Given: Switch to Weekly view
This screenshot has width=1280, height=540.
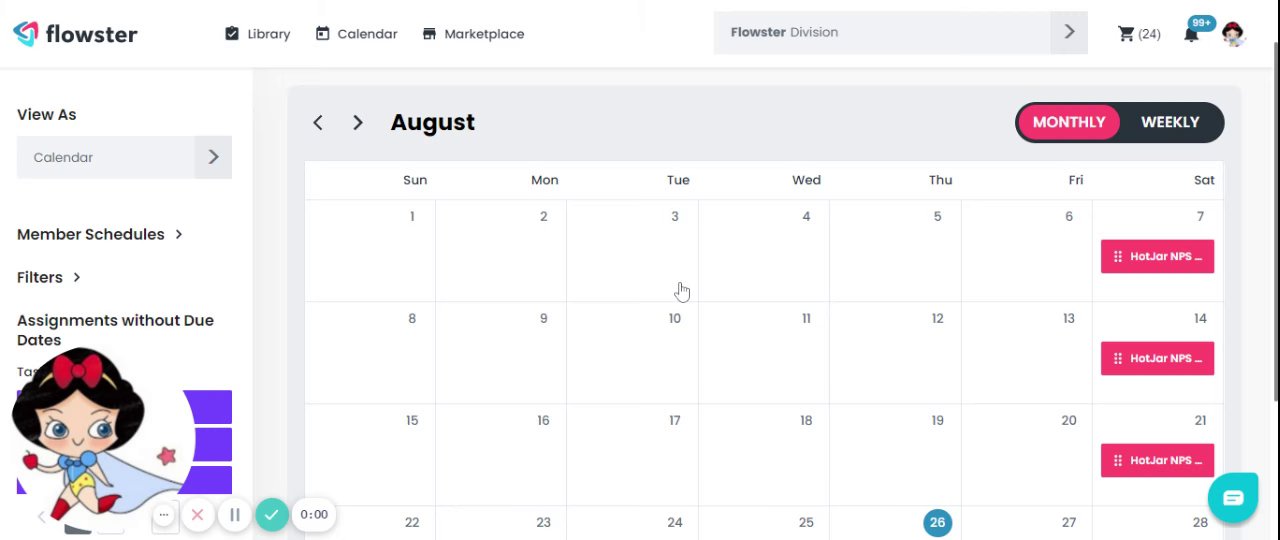Looking at the screenshot, I should pos(1169,122).
